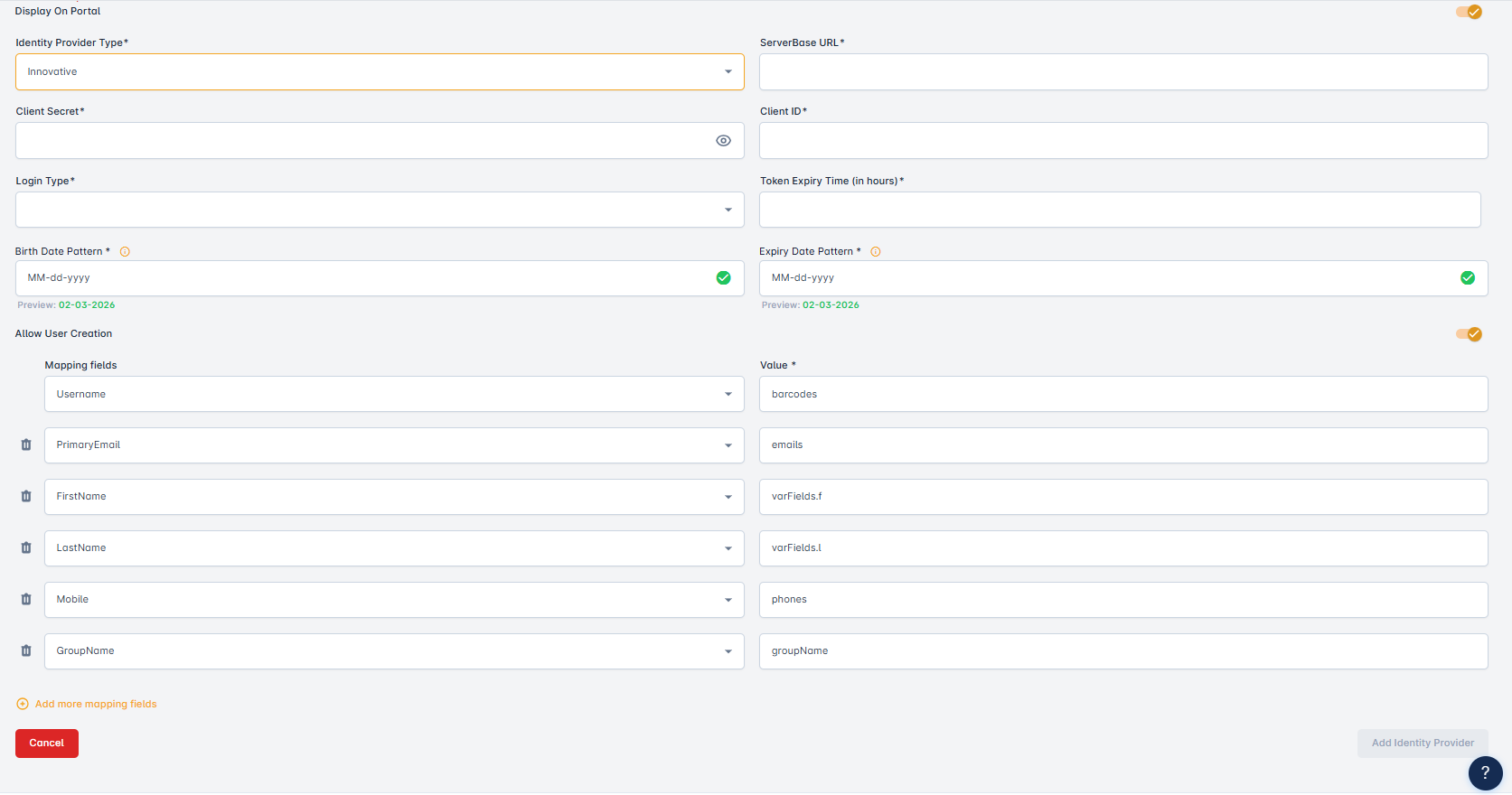Toggle Display On Portal switch
This screenshot has height=795, width=1512.
[1469, 12]
